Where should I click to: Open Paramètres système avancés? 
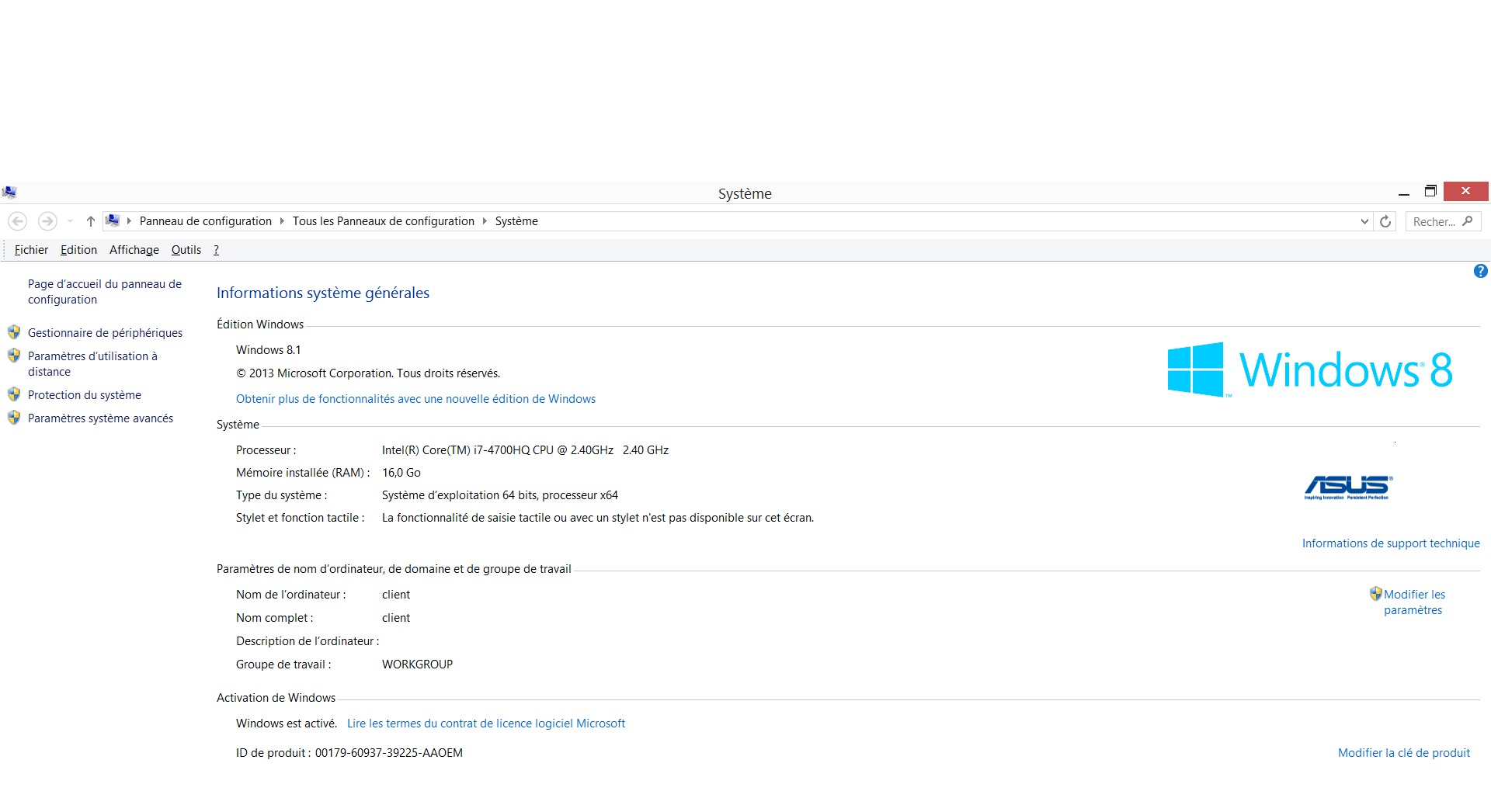(100, 418)
